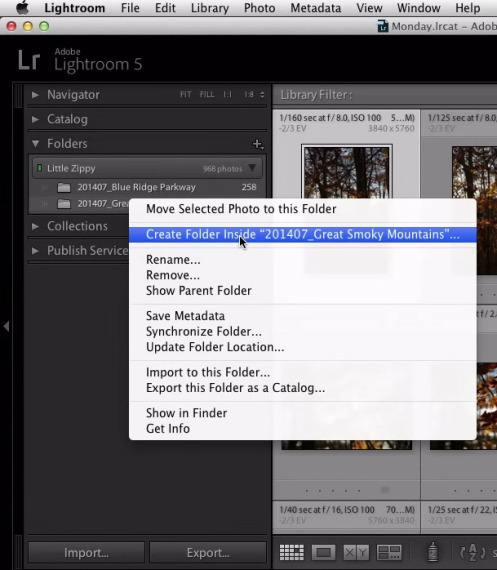
Task: Toggle the A-Z sort direction icon
Action: (472, 553)
